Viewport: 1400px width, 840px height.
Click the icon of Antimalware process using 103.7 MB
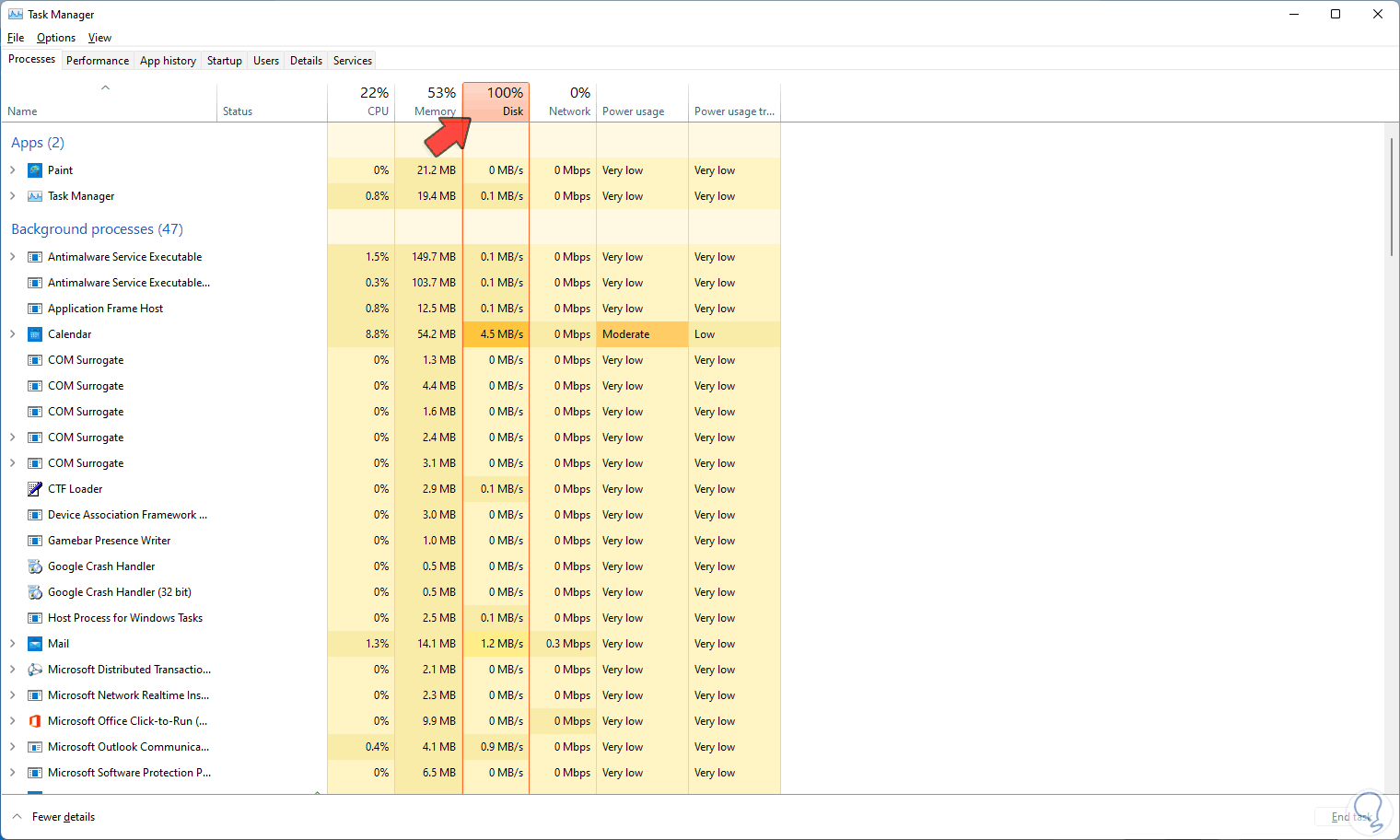coord(35,283)
